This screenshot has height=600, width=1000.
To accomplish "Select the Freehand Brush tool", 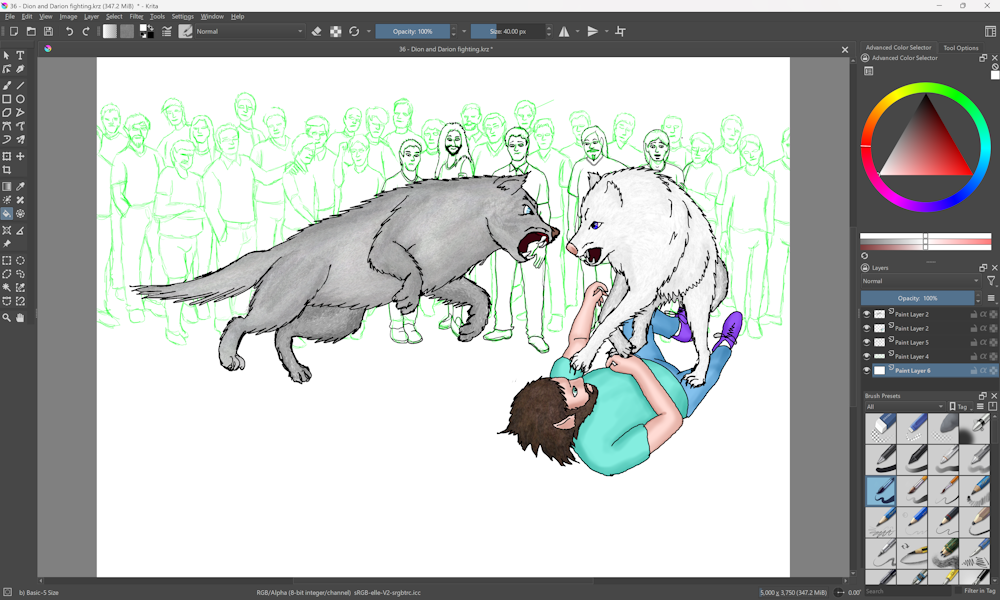I will pos(7,85).
